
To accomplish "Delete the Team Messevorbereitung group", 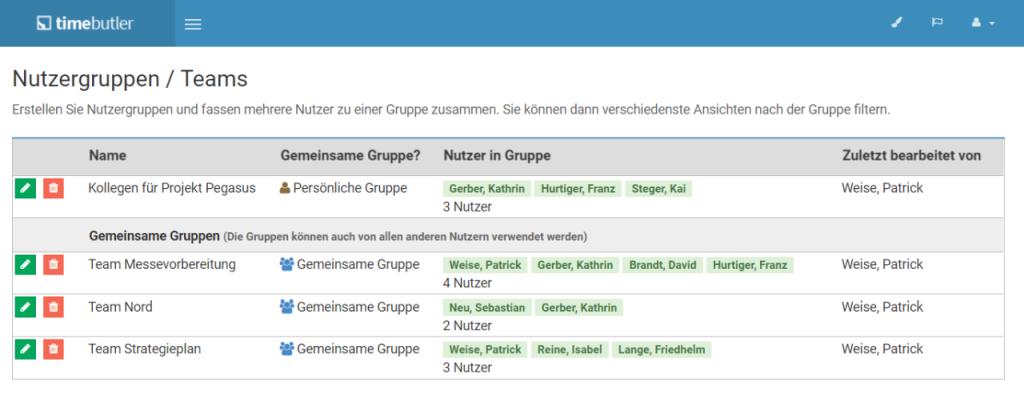I will (x=54, y=265).
